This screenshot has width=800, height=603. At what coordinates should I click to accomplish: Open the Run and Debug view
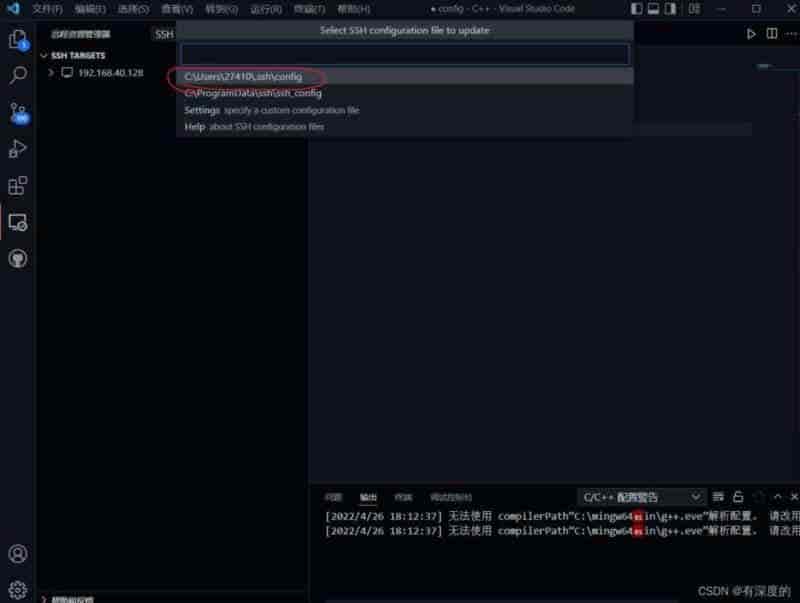(17, 148)
